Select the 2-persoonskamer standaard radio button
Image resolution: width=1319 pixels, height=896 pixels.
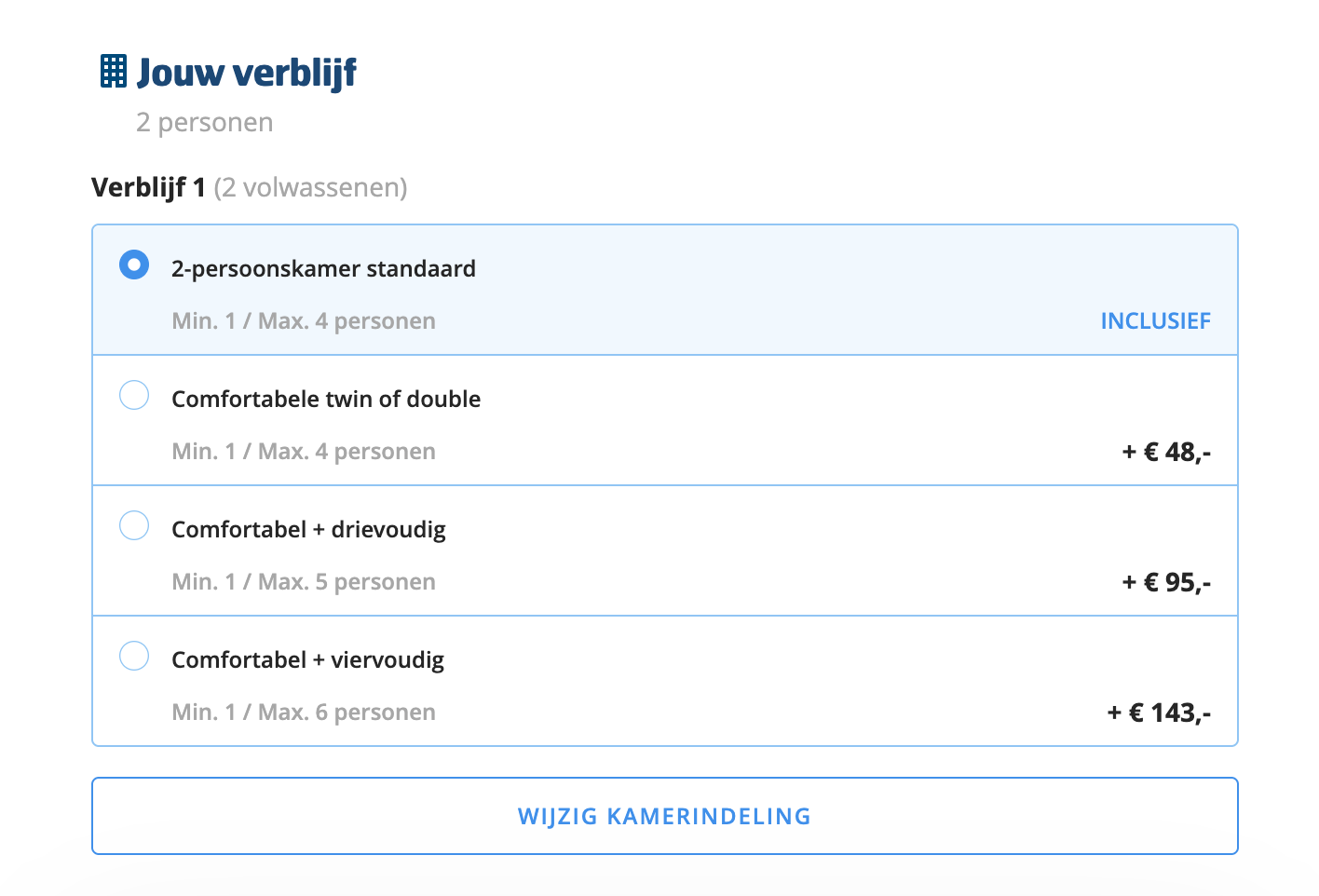pos(134,265)
